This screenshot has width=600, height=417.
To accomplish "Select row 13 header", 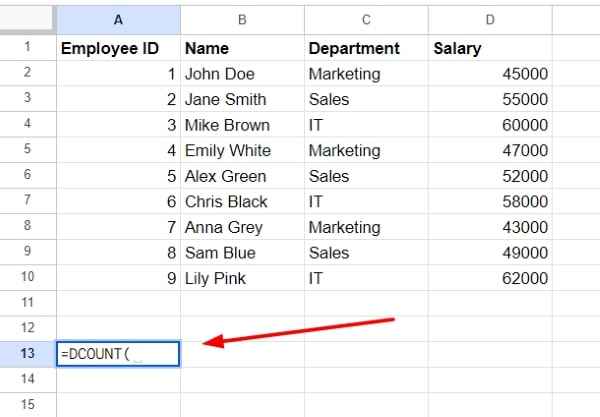I will click(28, 354).
